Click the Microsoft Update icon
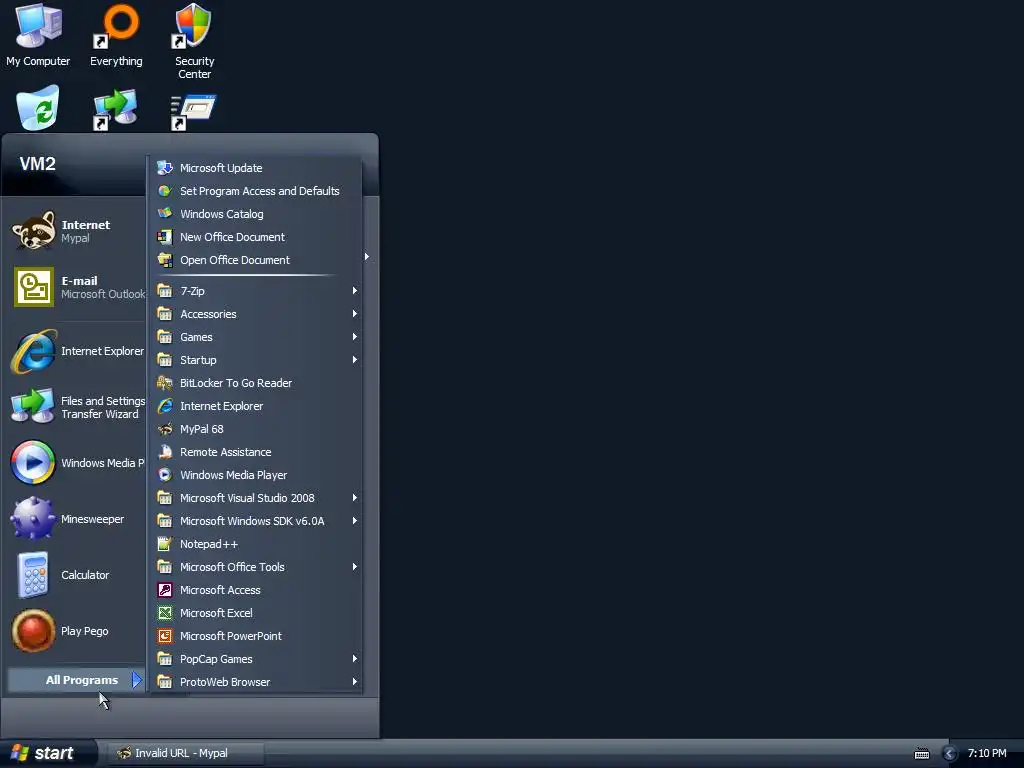Image resolution: width=1024 pixels, height=768 pixels. coord(165,168)
